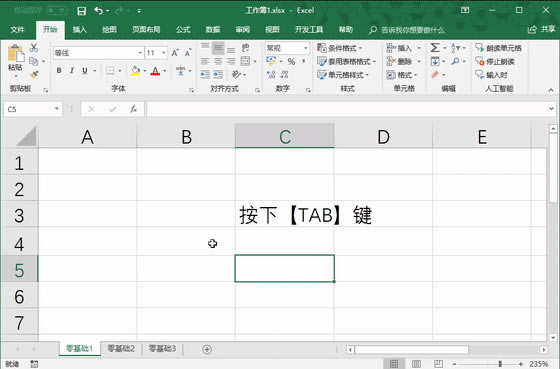
Task: Switch to the 插入 ribbon tab
Action: pyautogui.click(x=80, y=29)
